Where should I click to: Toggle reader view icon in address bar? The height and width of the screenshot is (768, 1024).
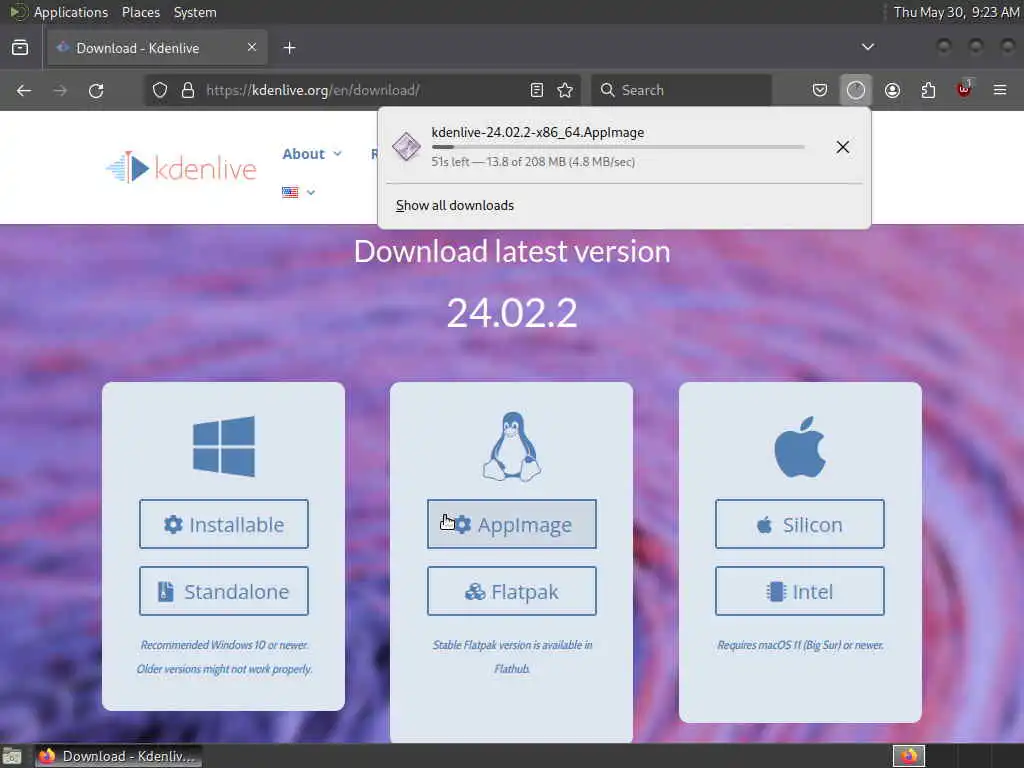click(x=537, y=90)
